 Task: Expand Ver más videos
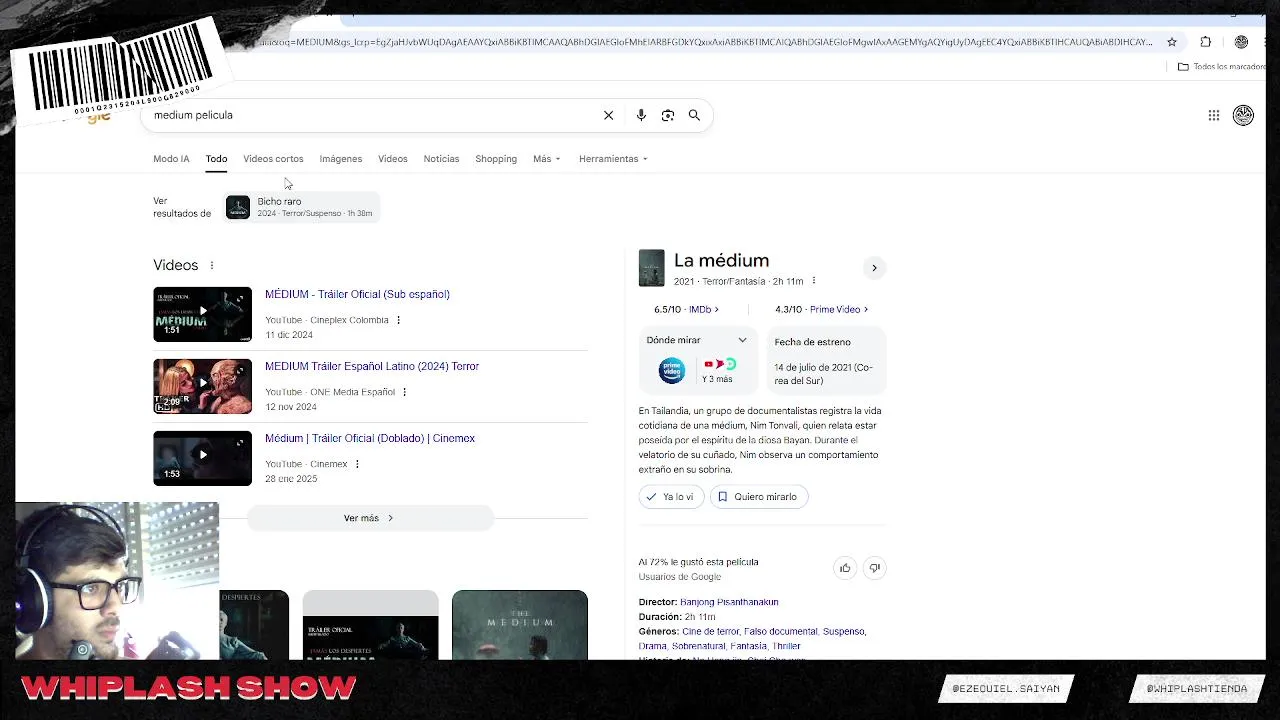[370, 518]
